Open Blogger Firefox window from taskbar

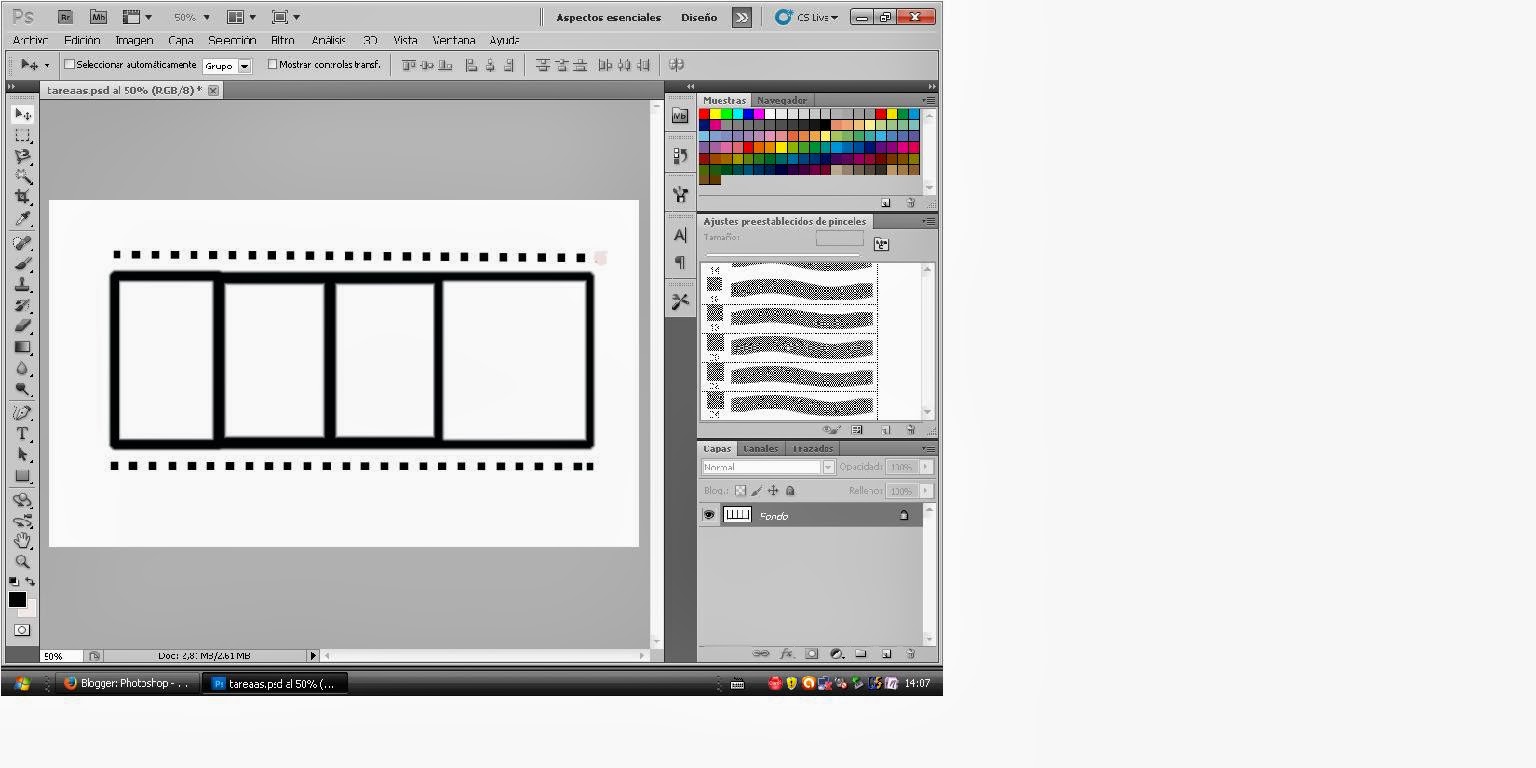(127, 683)
